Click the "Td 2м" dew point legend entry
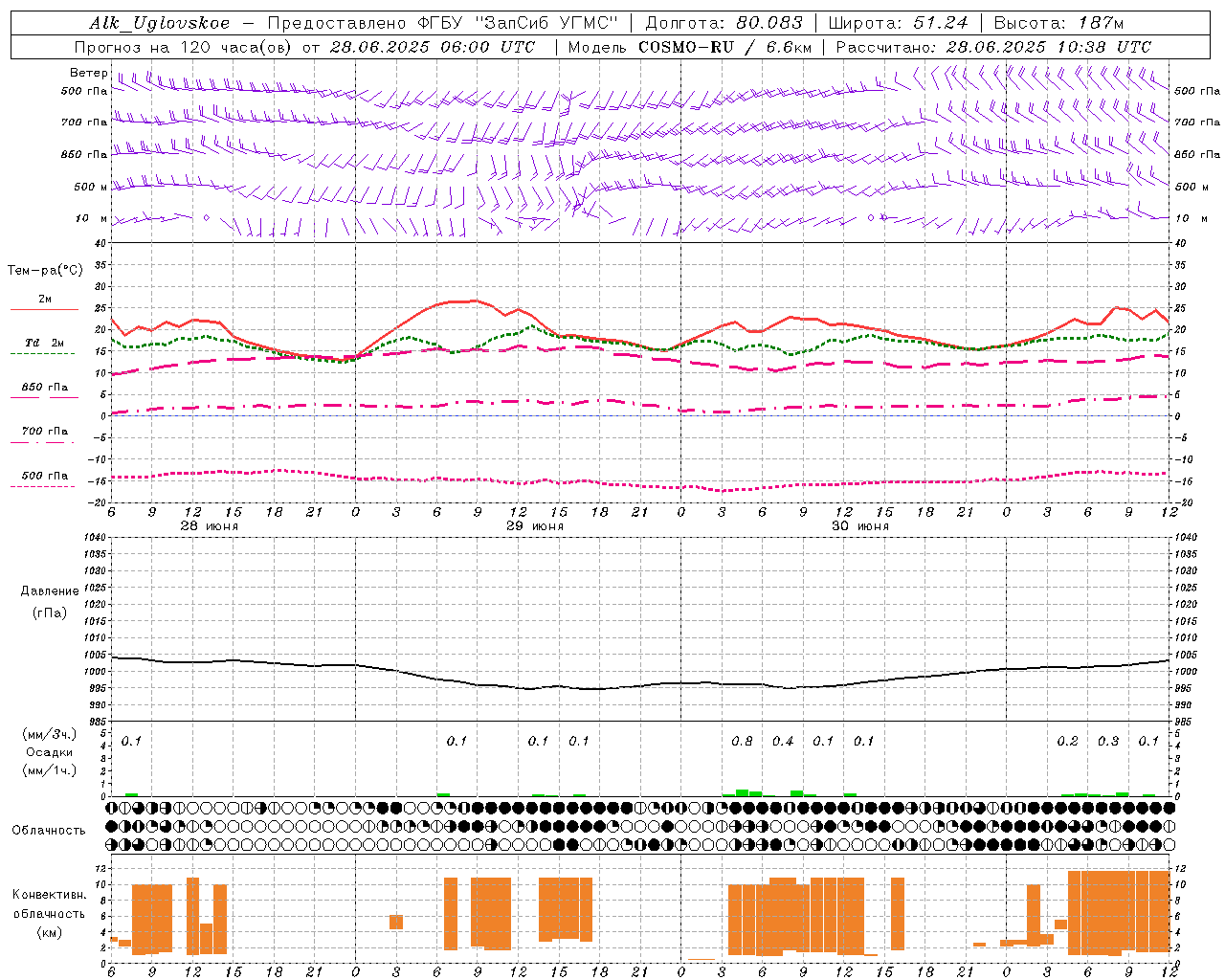This screenshot has width=1225, height=980. pyautogui.click(x=44, y=343)
